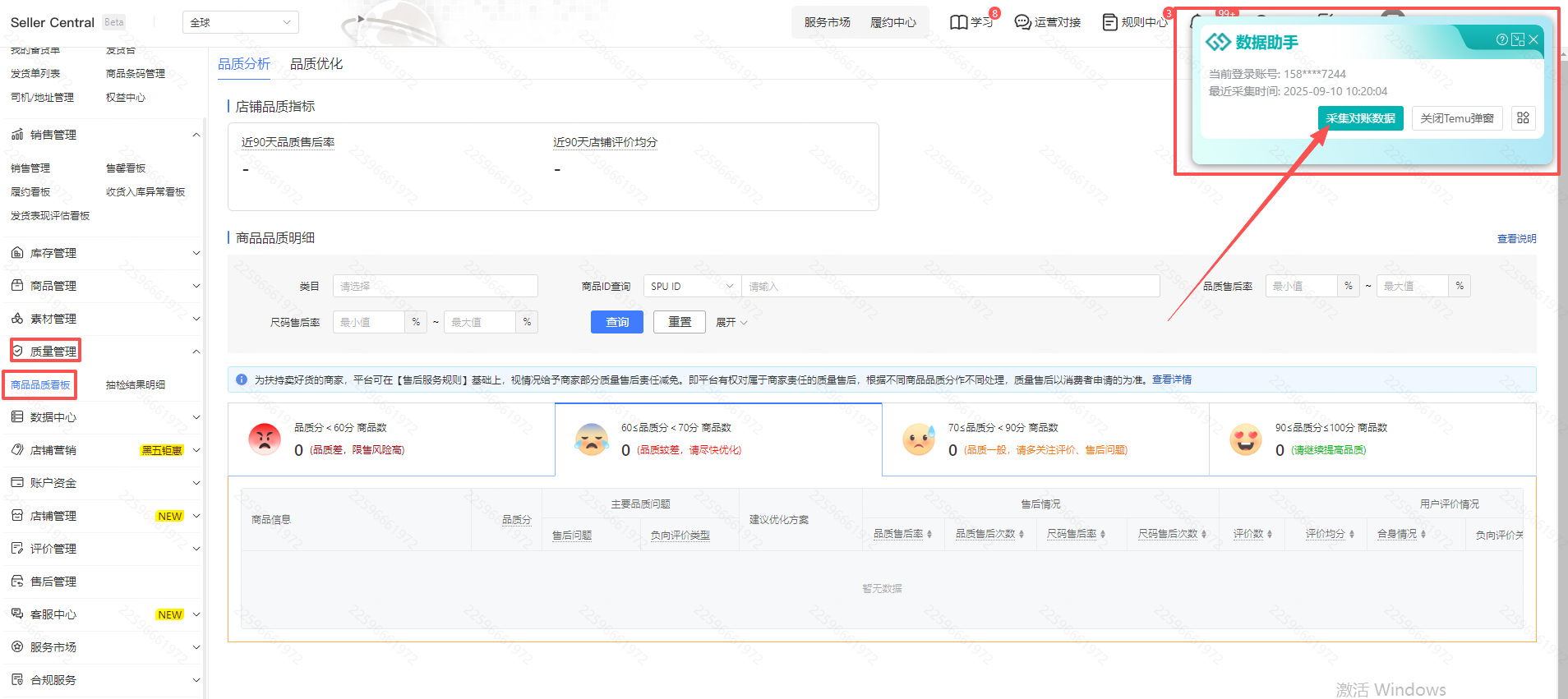Toggle sorting on 评价均分 column
Screen dimensions: 1568x699
point(1351,534)
